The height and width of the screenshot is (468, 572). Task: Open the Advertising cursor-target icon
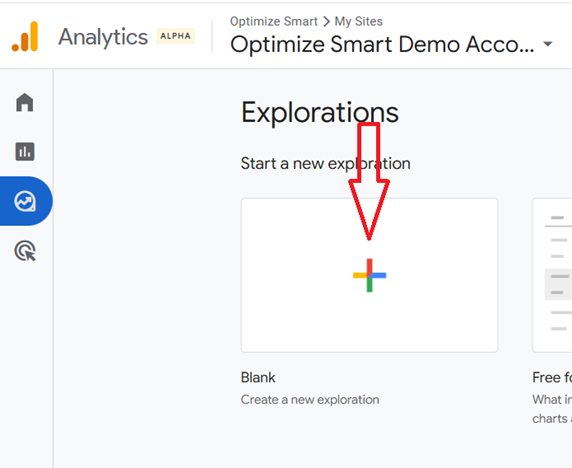pyautogui.click(x=25, y=251)
